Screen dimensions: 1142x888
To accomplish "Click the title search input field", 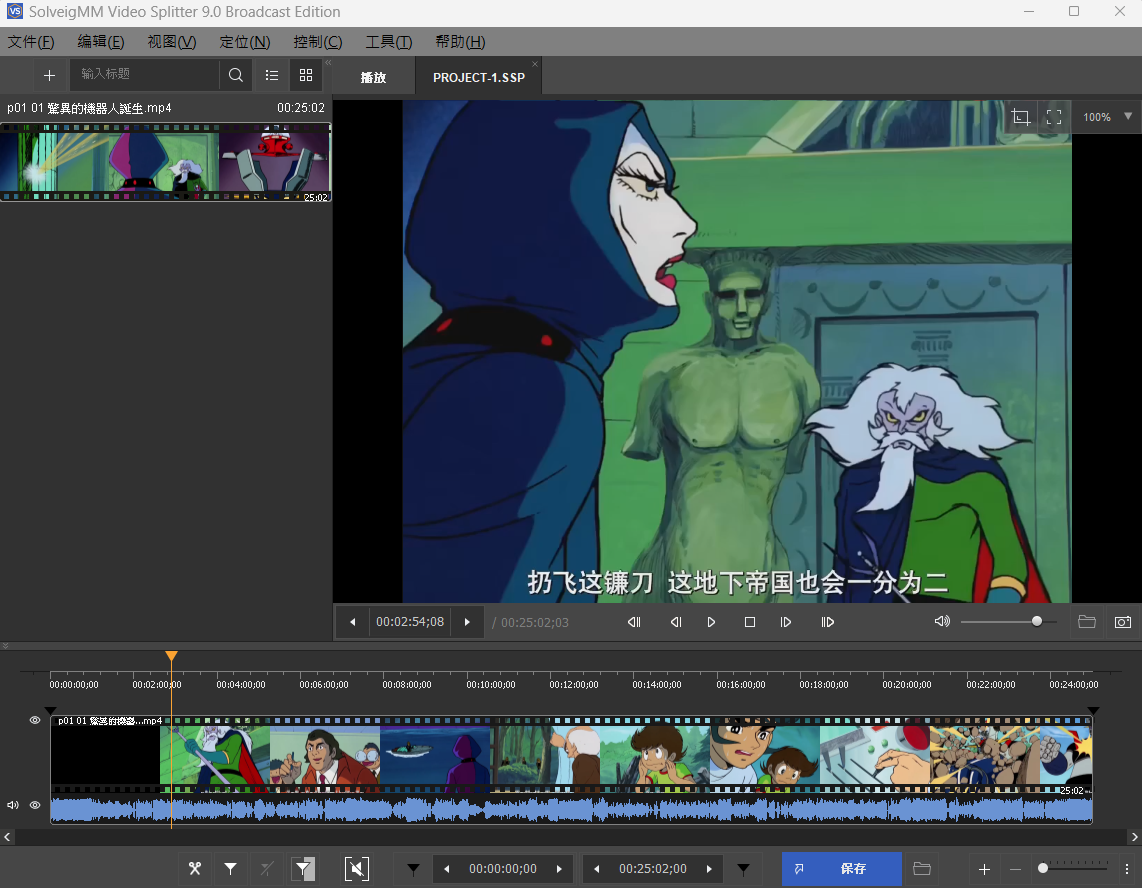I will coord(144,74).
